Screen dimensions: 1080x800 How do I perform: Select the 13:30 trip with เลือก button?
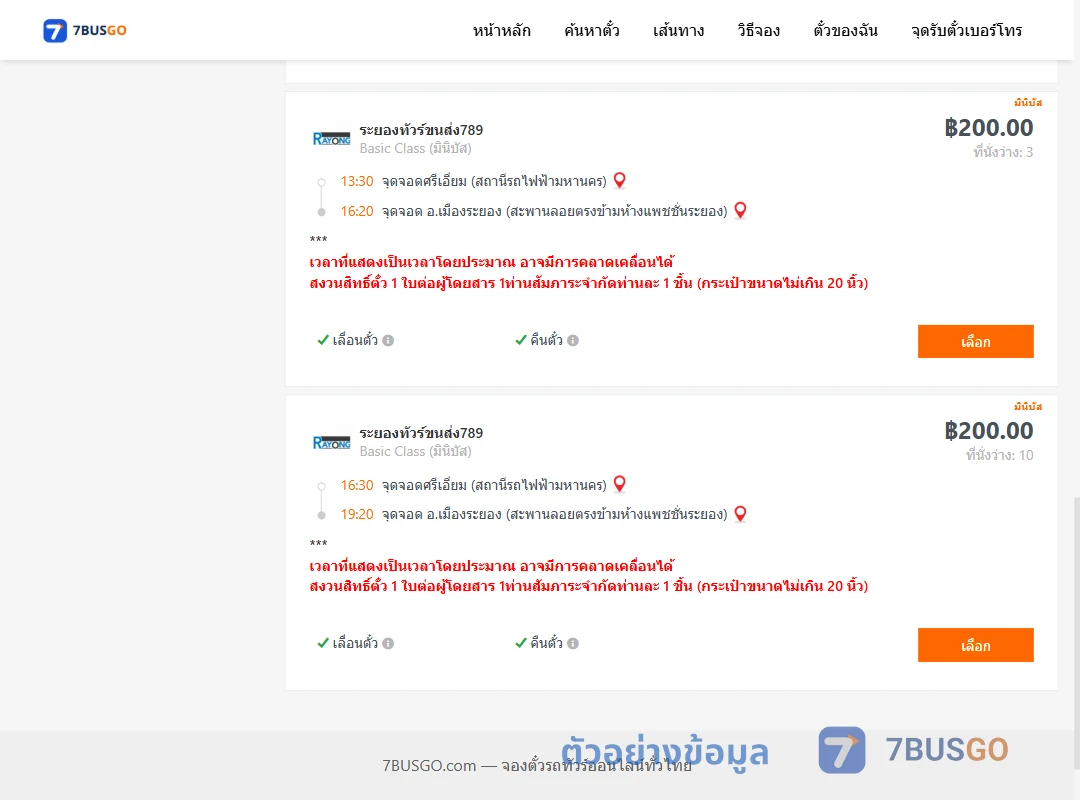pos(975,342)
